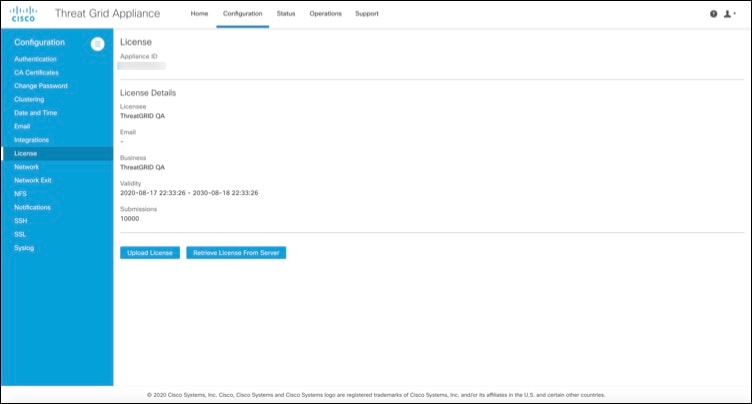
Task: Click the License page heading
Action: 136,42
